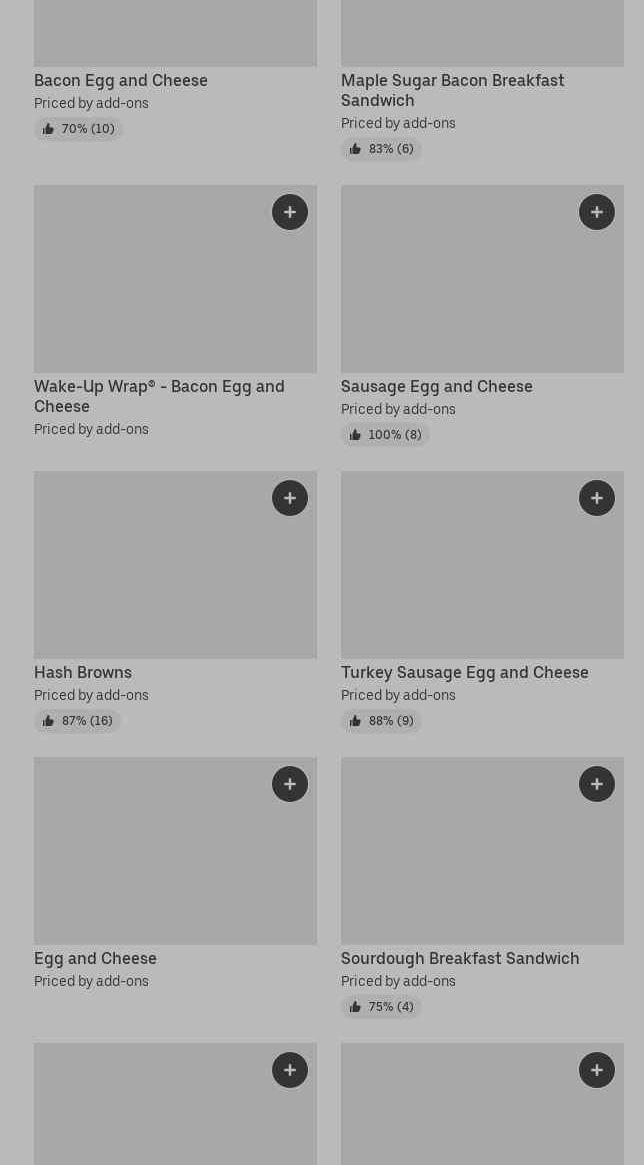Add Egg and Cheese using plus button

click(x=290, y=784)
